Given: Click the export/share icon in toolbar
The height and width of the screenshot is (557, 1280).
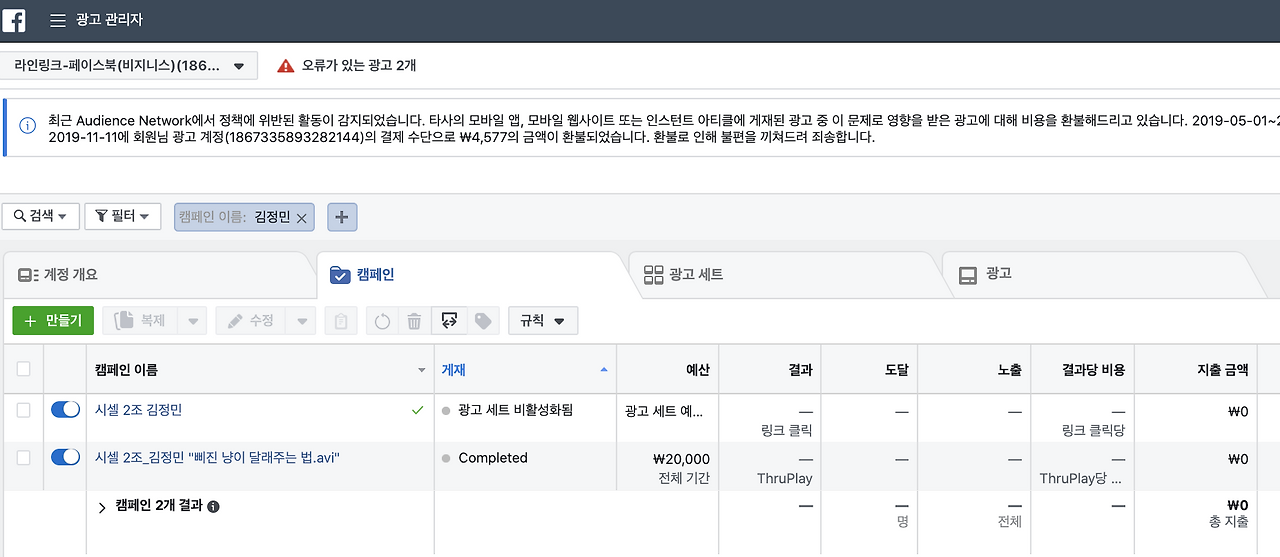Looking at the screenshot, I should point(449,321).
